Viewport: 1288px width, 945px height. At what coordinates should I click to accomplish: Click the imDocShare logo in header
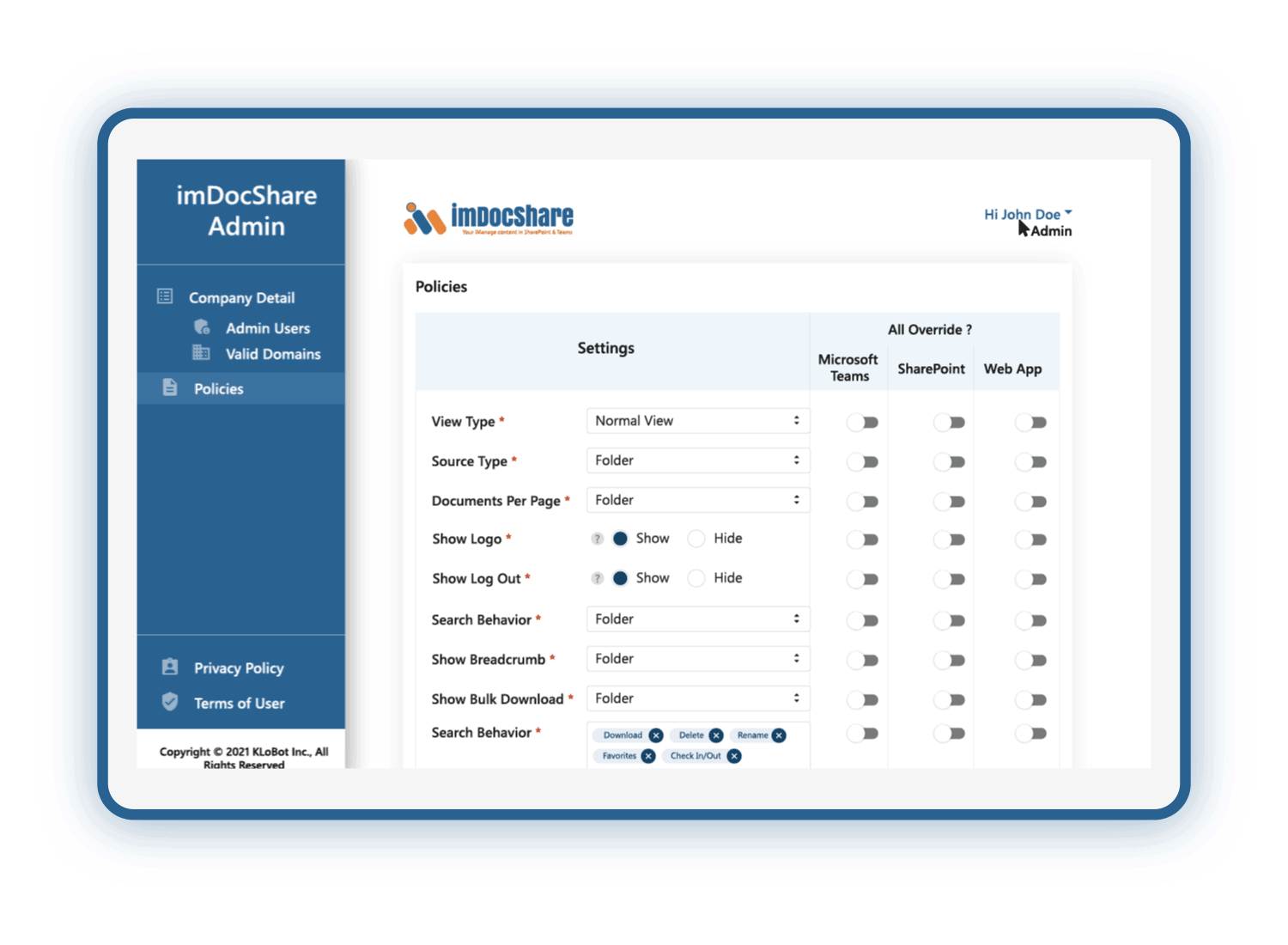pos(489,218)
